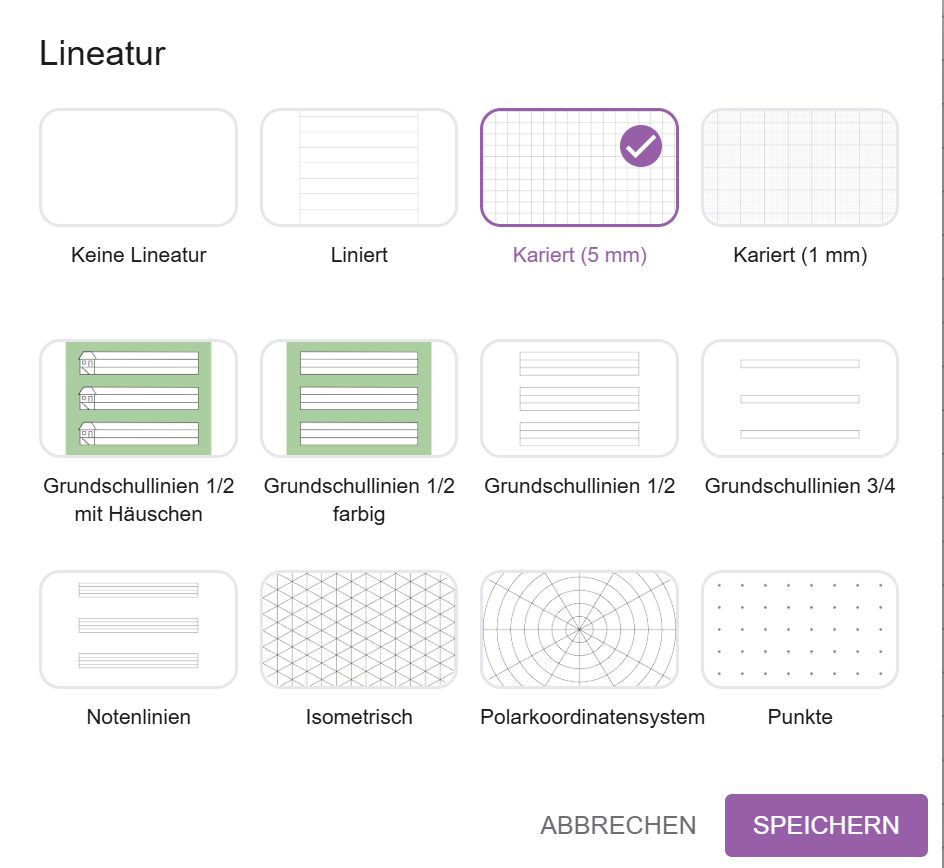Click the Isometrisch text label

point(359,717)
